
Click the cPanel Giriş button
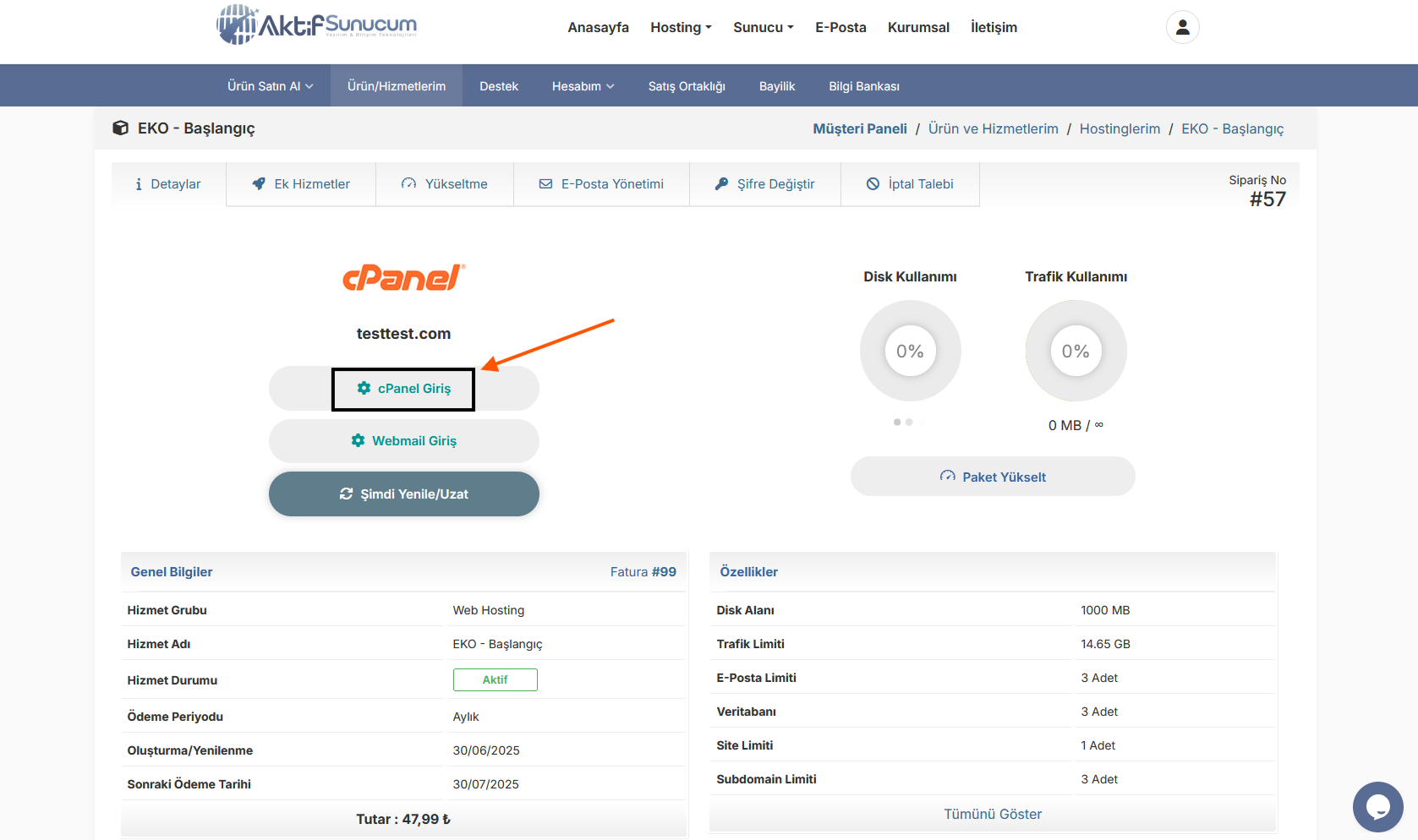[403, 389]
